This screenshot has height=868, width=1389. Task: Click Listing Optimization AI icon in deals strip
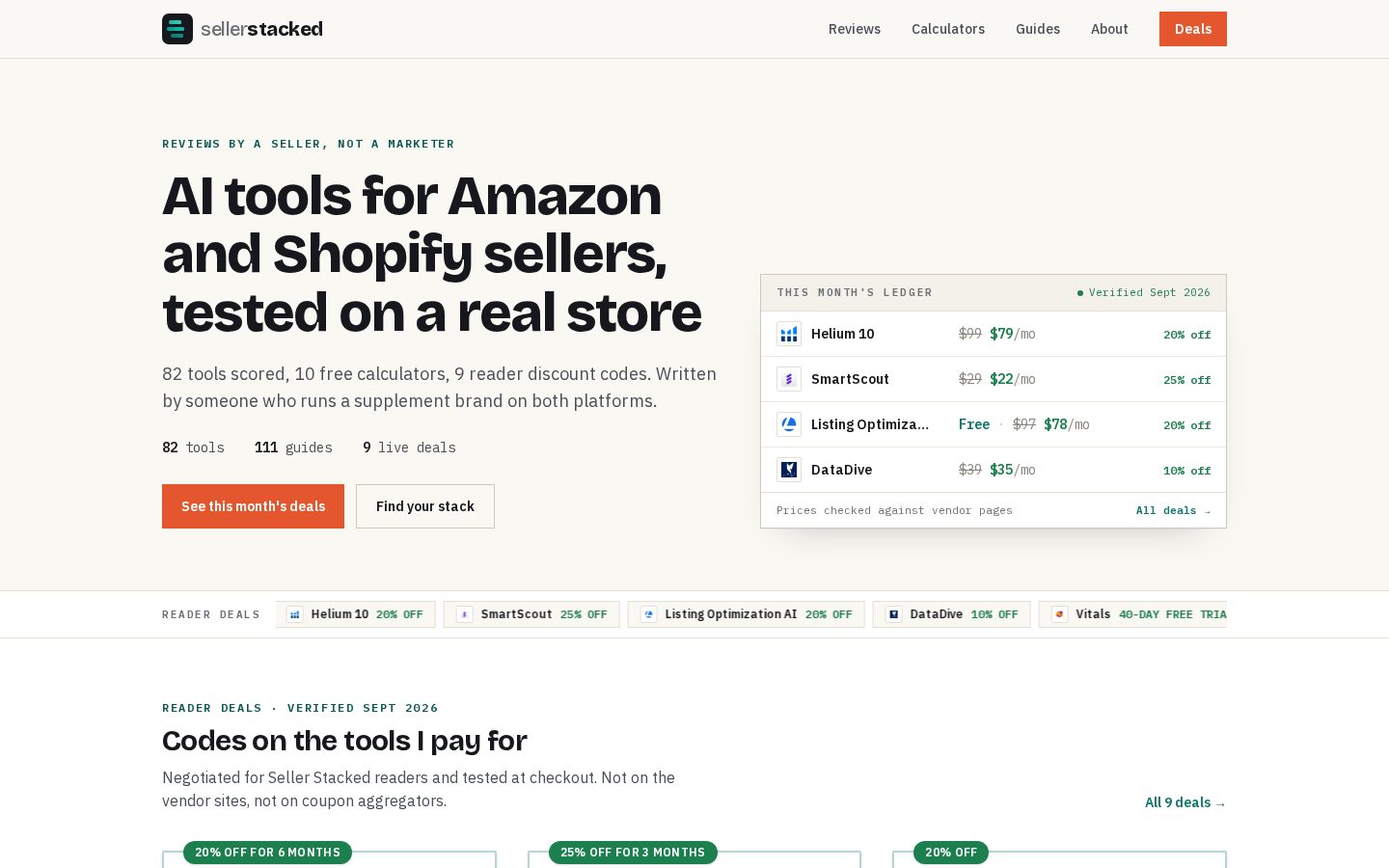point(649,614)
